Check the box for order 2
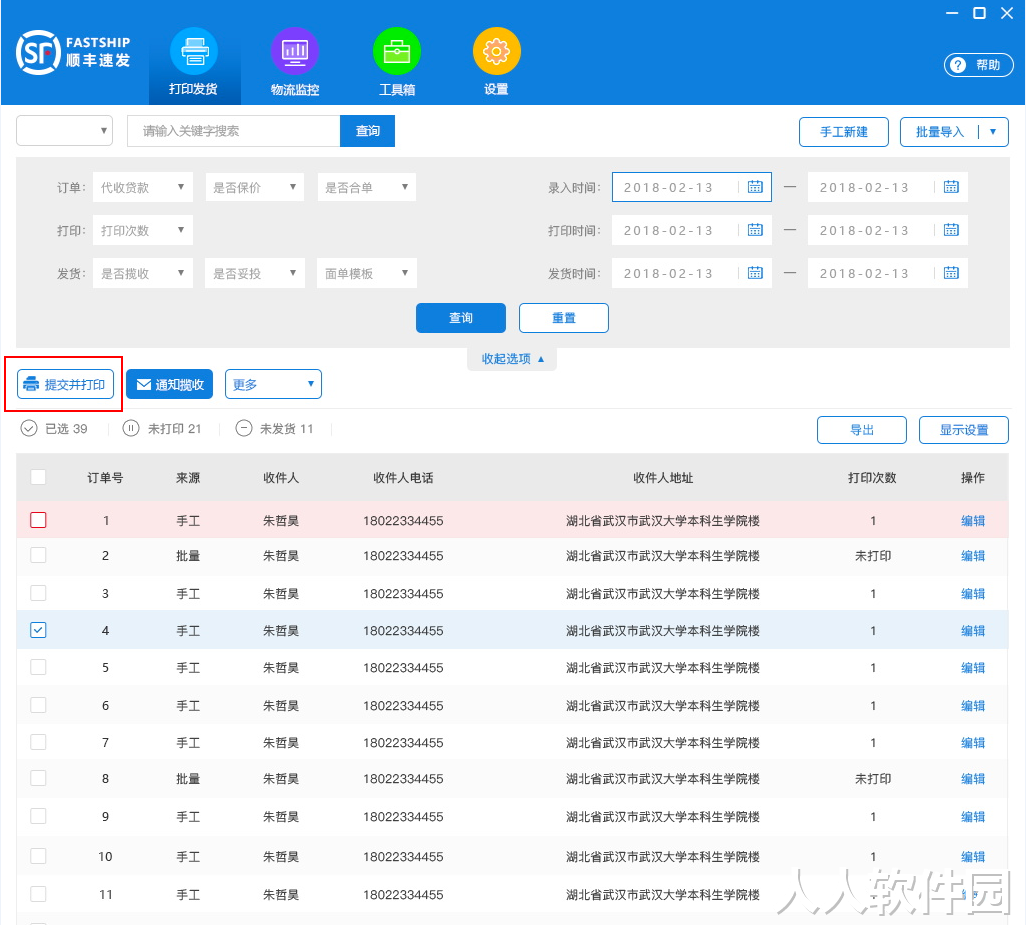Screen dimensions: 1026x925 tap(39, 555)
